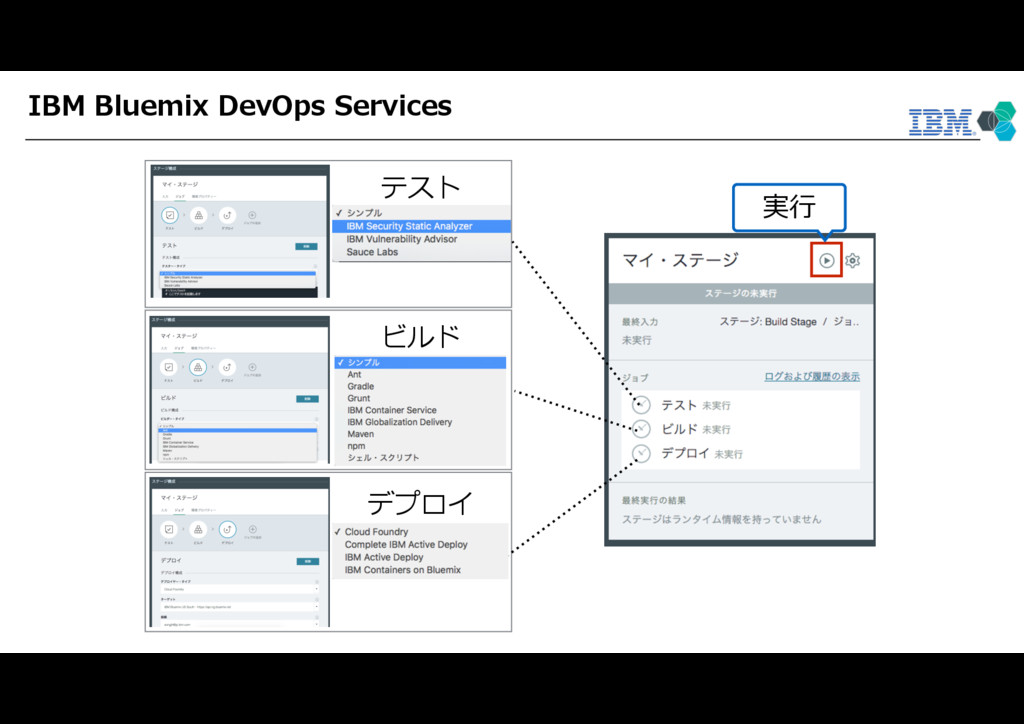Open the bottom dropdown in デプロイ panel
The width and height of the screenshot is (1024, 724).
point(239,624)
